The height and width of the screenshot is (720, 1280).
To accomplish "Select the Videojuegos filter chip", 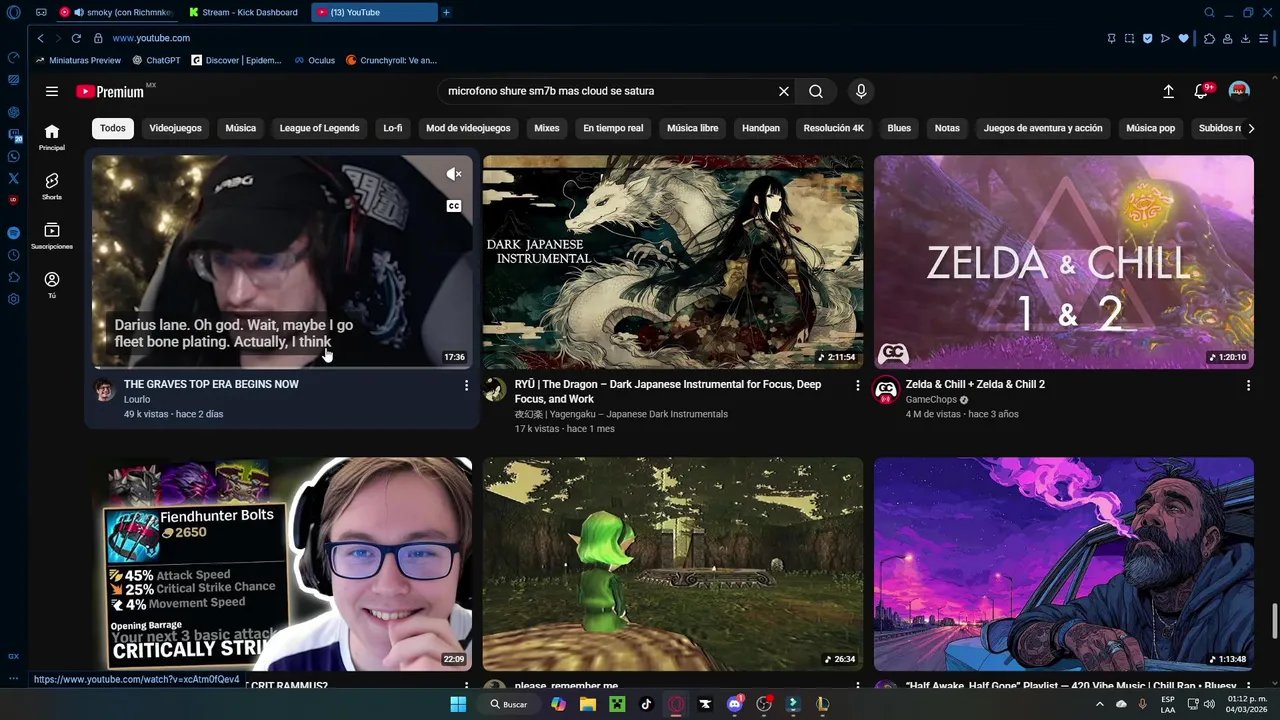I will 175,128.
